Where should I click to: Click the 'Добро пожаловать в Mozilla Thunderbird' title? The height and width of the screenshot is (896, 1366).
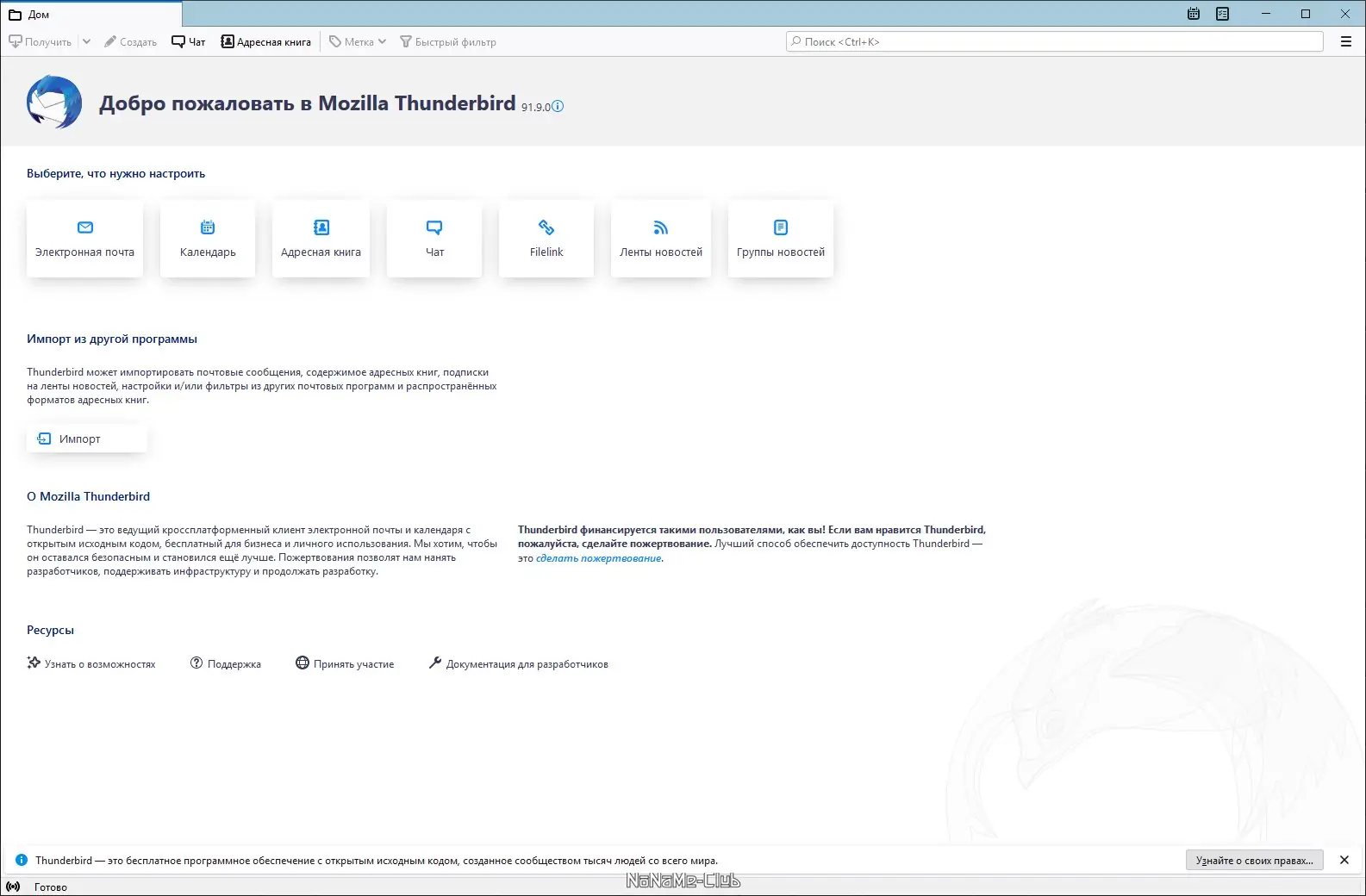point(308,103)
